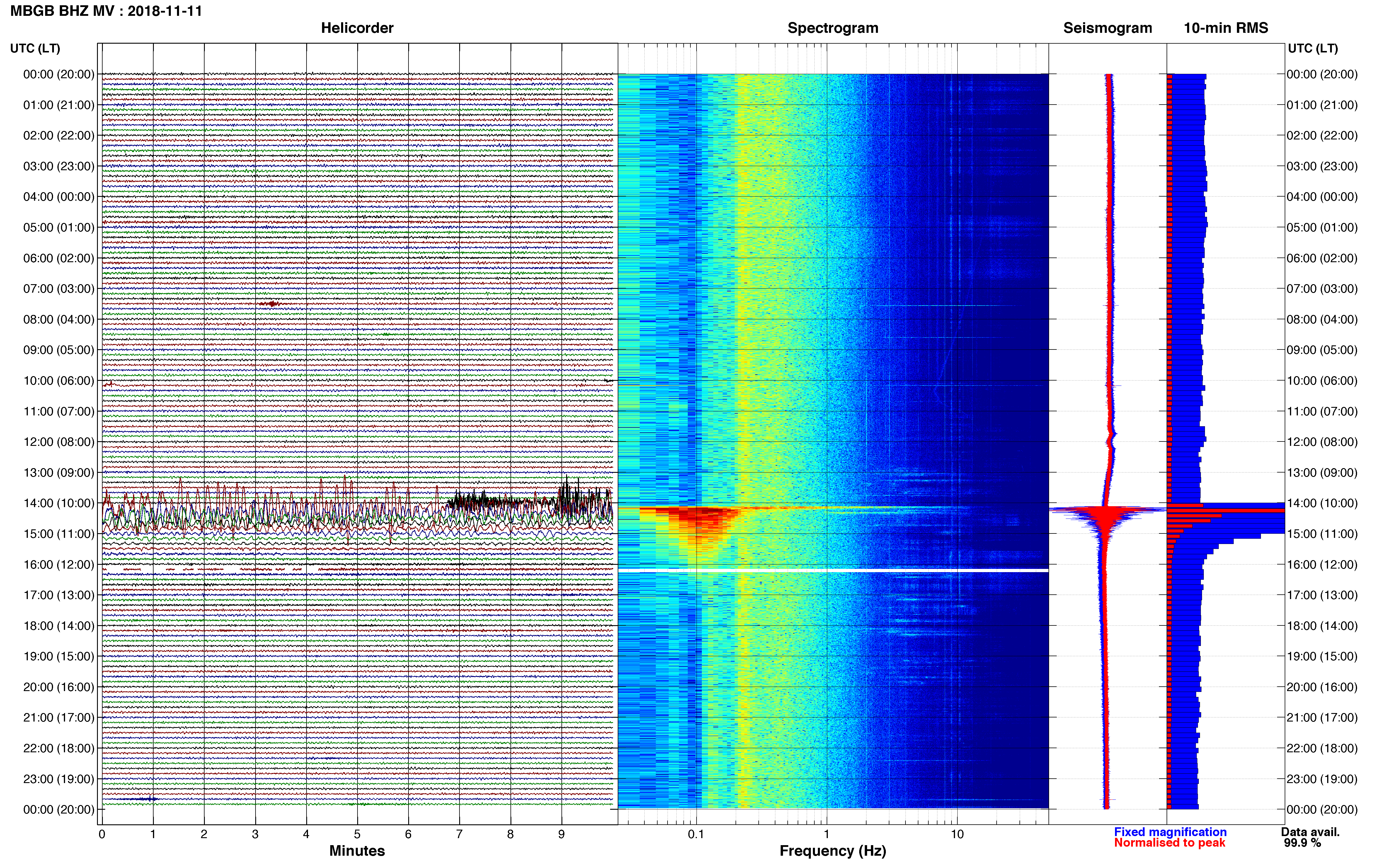This screenshot has height=868, width=1389.
Task: Click the Helicorder panel heading
Action: (x=357, y=28)
